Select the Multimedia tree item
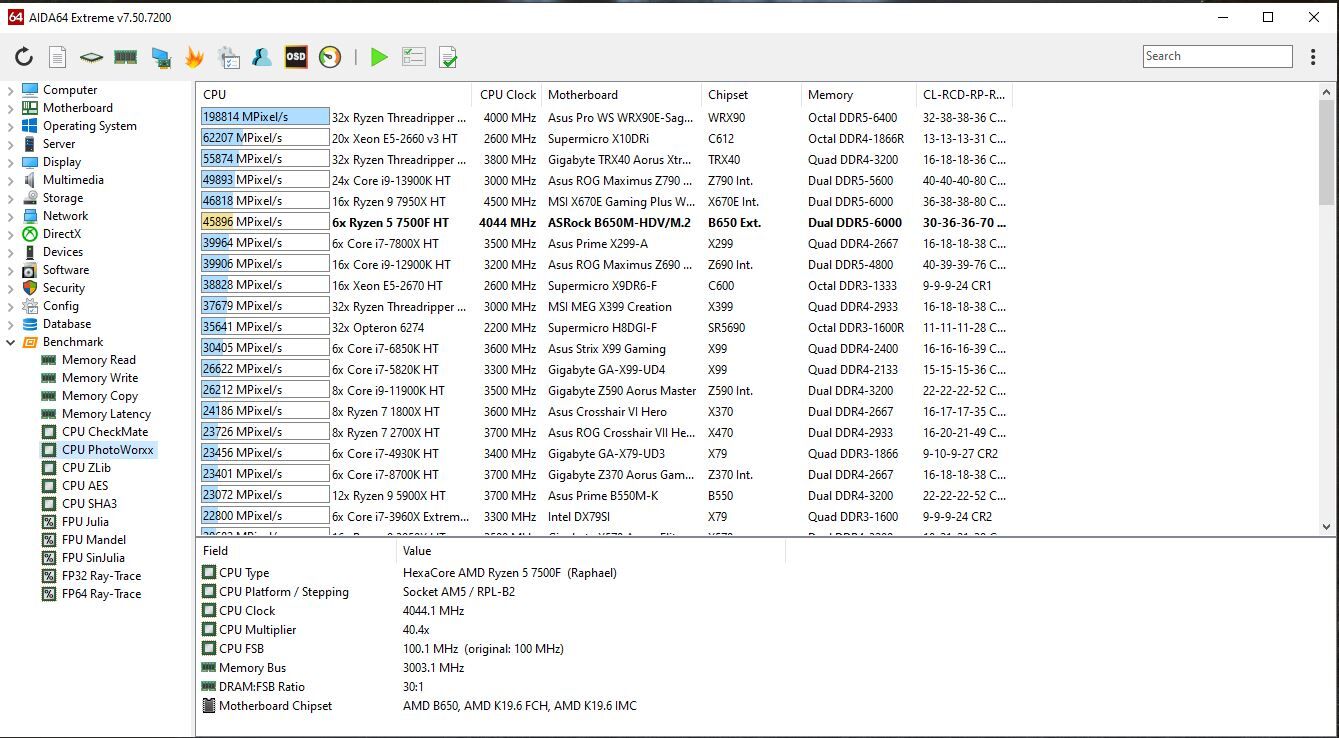This screenshot has width=1339, height=738. coord(73,180)
